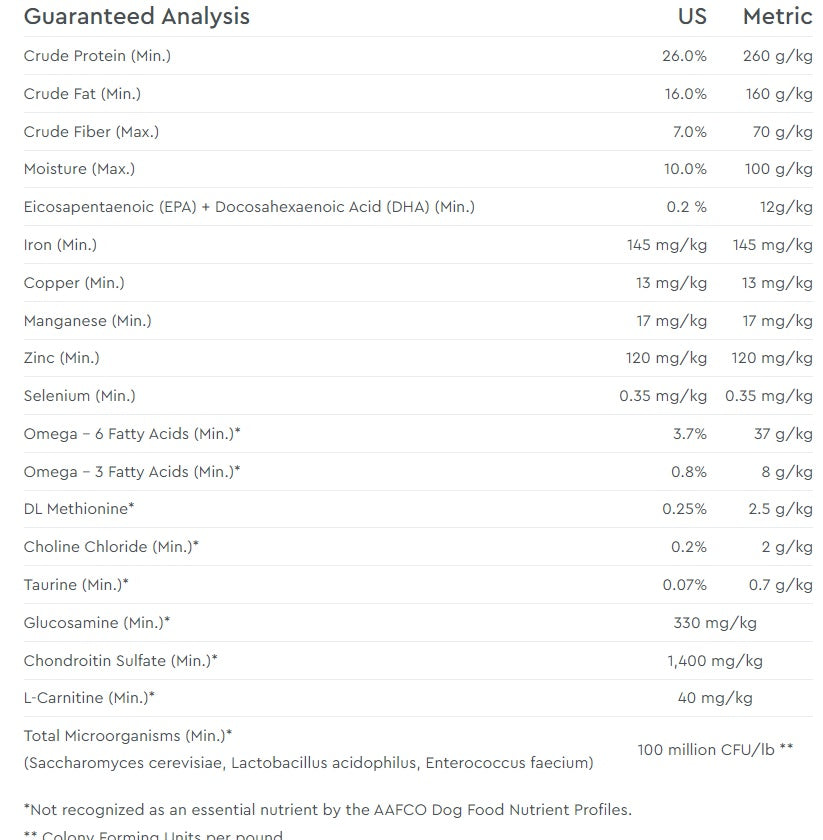Click the Omega – 6 Fatty Acids label

[x=132, y=434]
